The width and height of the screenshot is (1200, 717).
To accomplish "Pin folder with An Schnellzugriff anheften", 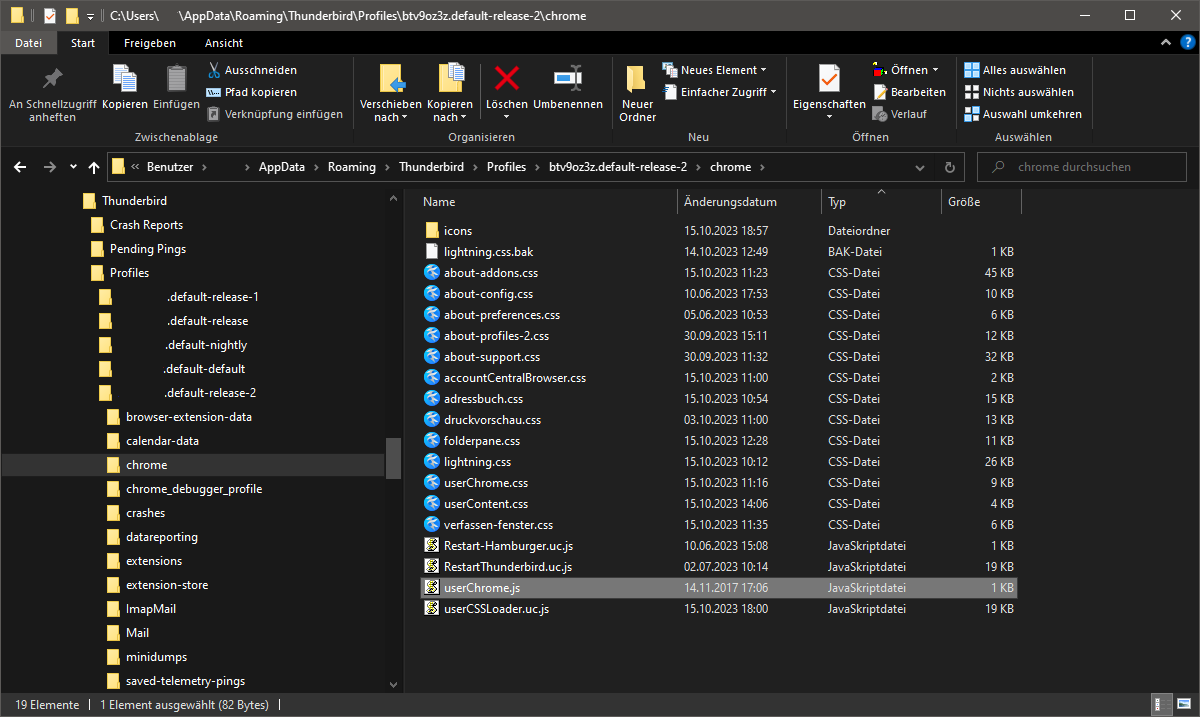I will (52, 79).
